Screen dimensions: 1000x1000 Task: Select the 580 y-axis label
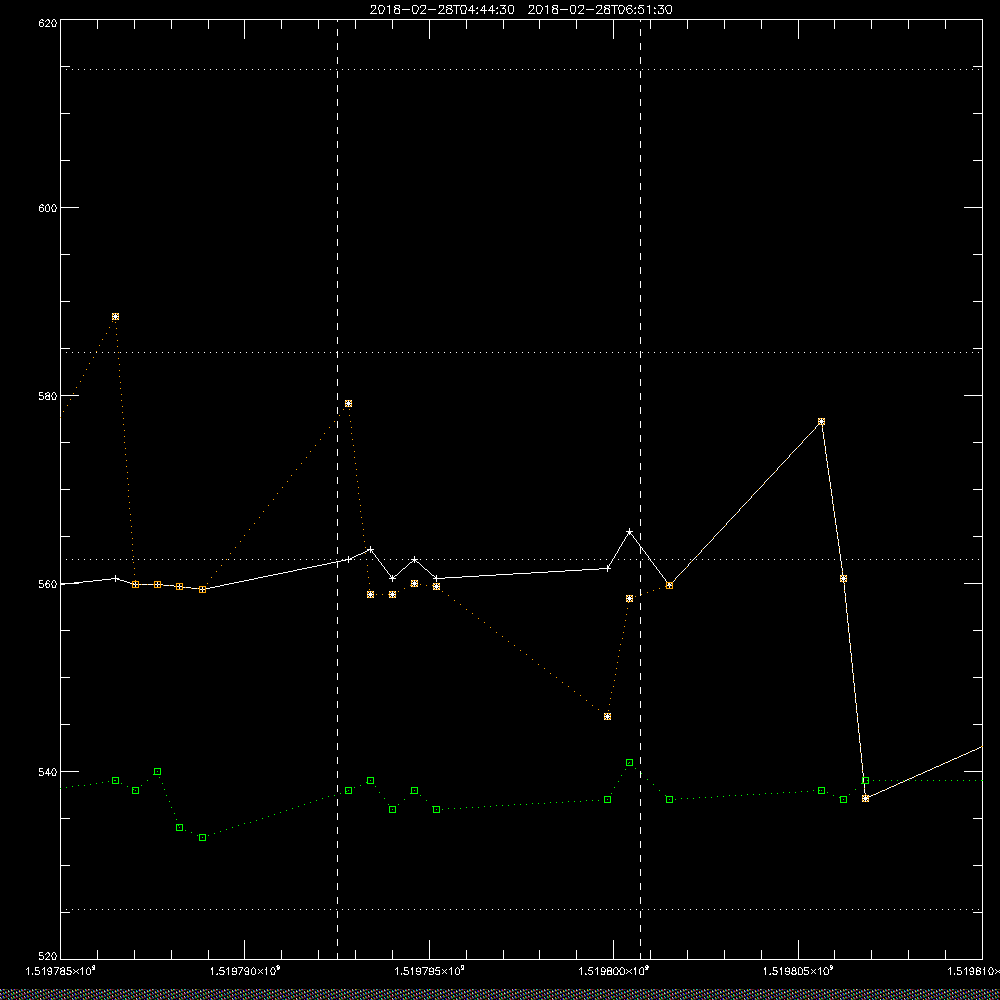pyautogui.click(x=48, y=395)
